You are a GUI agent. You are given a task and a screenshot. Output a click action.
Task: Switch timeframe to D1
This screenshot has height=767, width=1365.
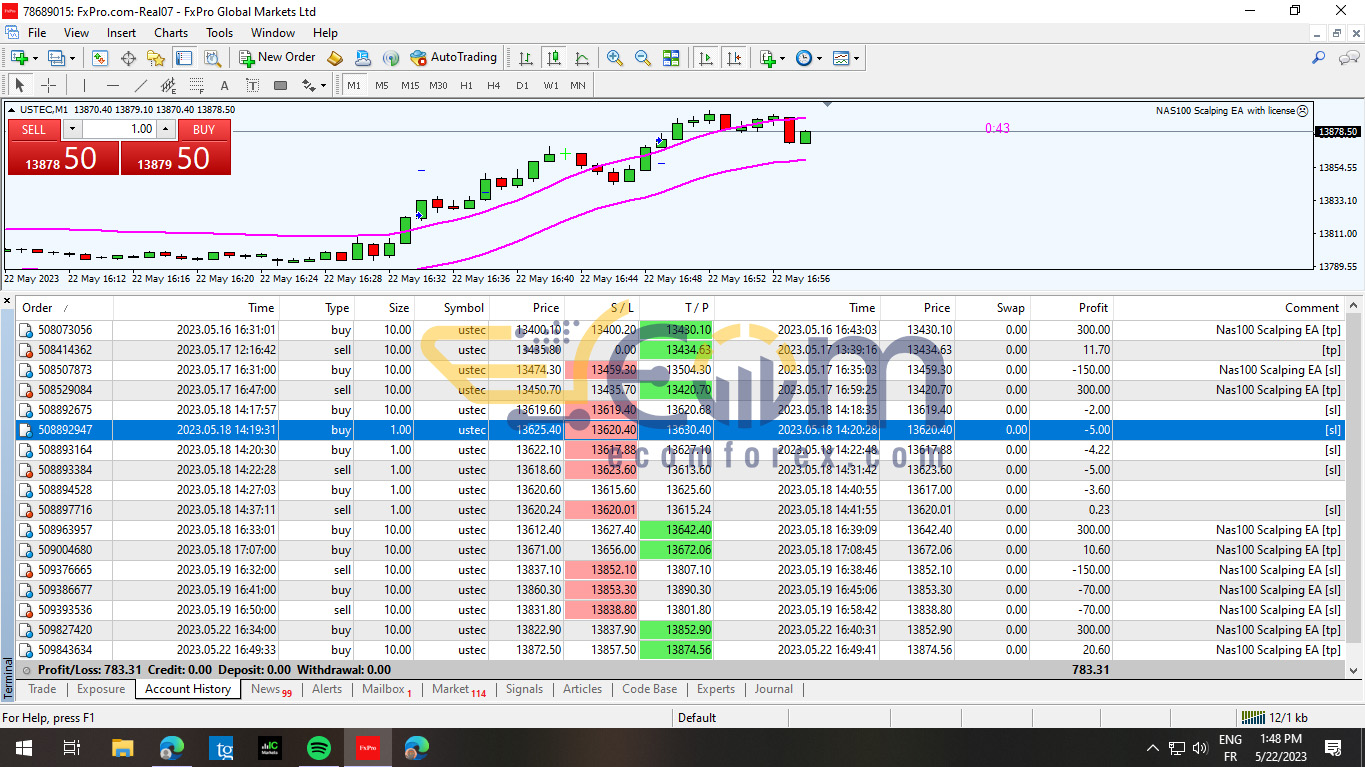tap(522, 85)
